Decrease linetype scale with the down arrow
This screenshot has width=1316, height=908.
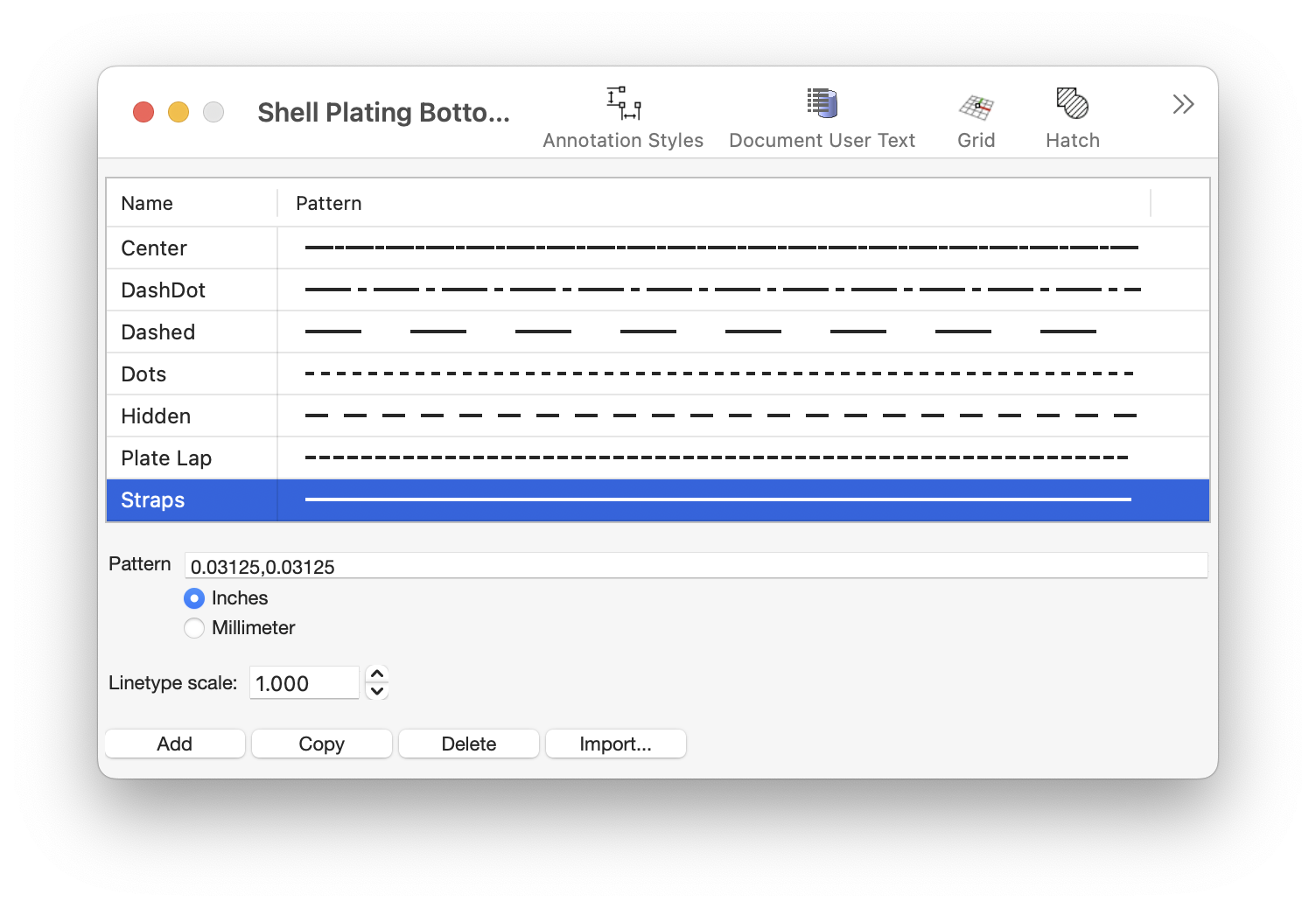pos(376,691)
